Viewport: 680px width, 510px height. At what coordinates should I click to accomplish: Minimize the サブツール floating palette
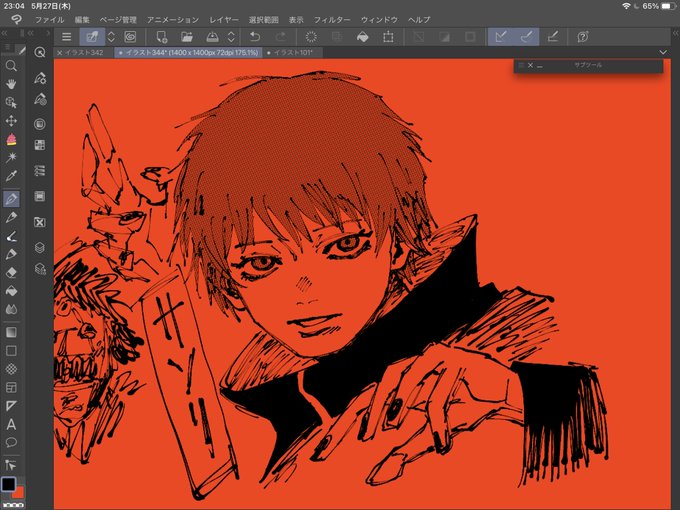click(x=539, y=66)
